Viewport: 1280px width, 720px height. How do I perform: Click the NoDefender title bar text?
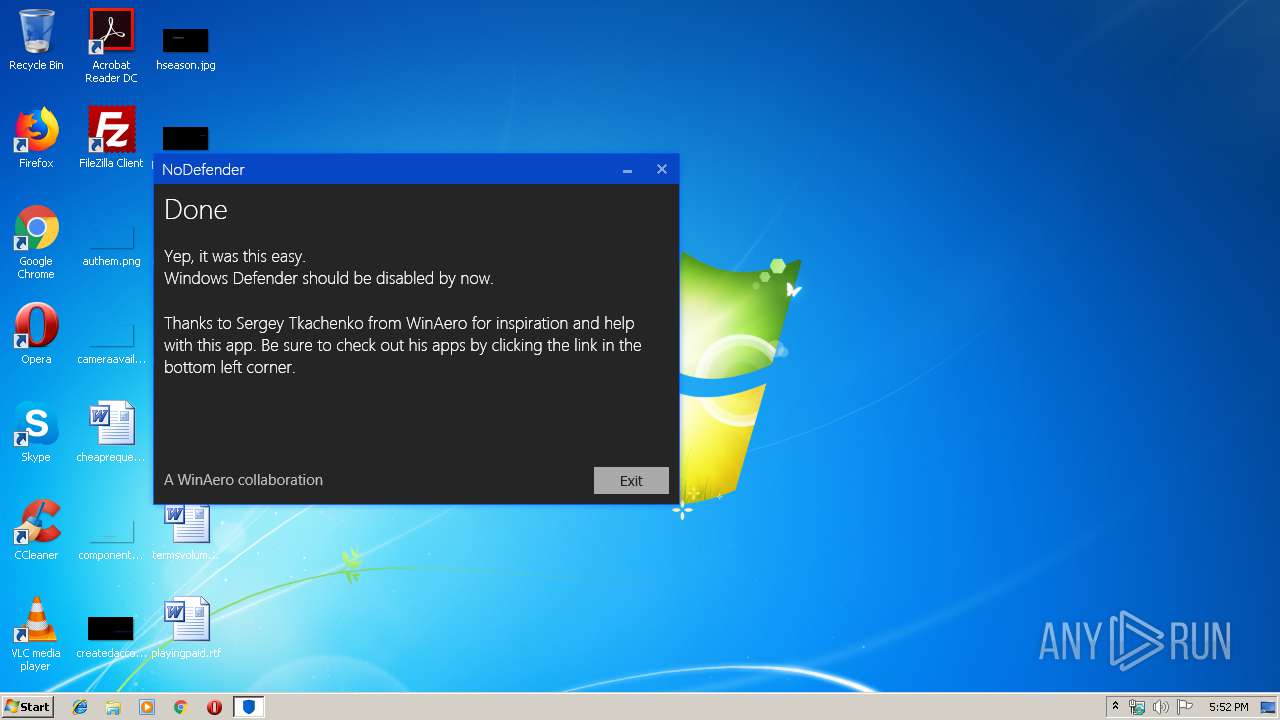click(x=203, y=170)
